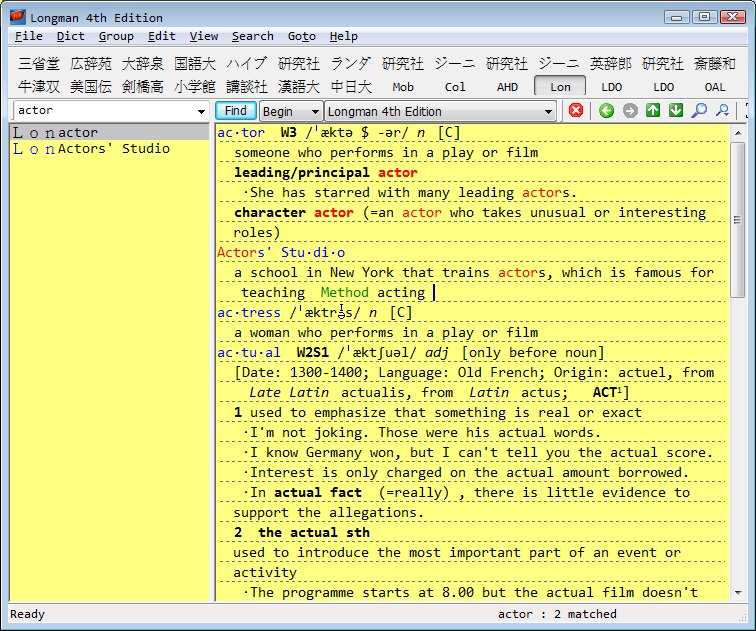Select the 'Actors' Studio' result in hit list

(109, 148)
